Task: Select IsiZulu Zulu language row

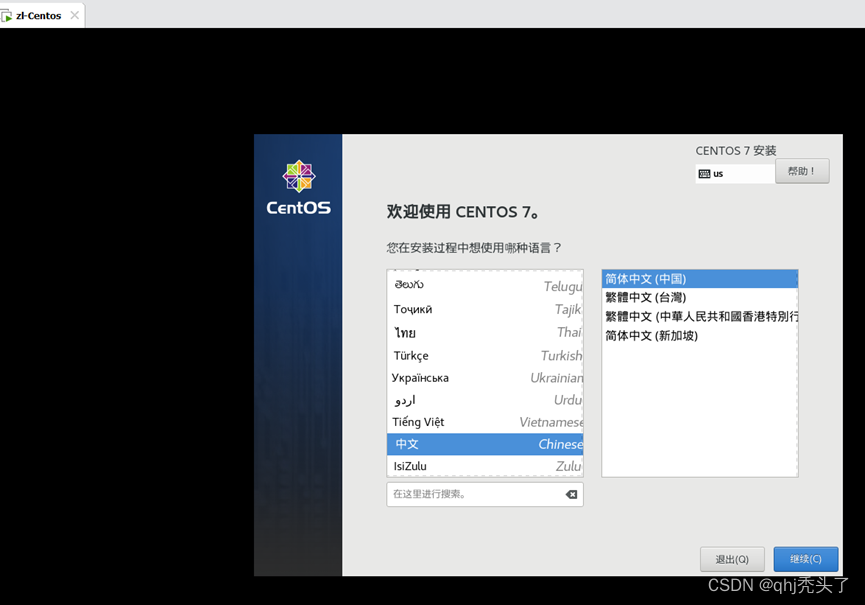Action: [x=485, y=466]
